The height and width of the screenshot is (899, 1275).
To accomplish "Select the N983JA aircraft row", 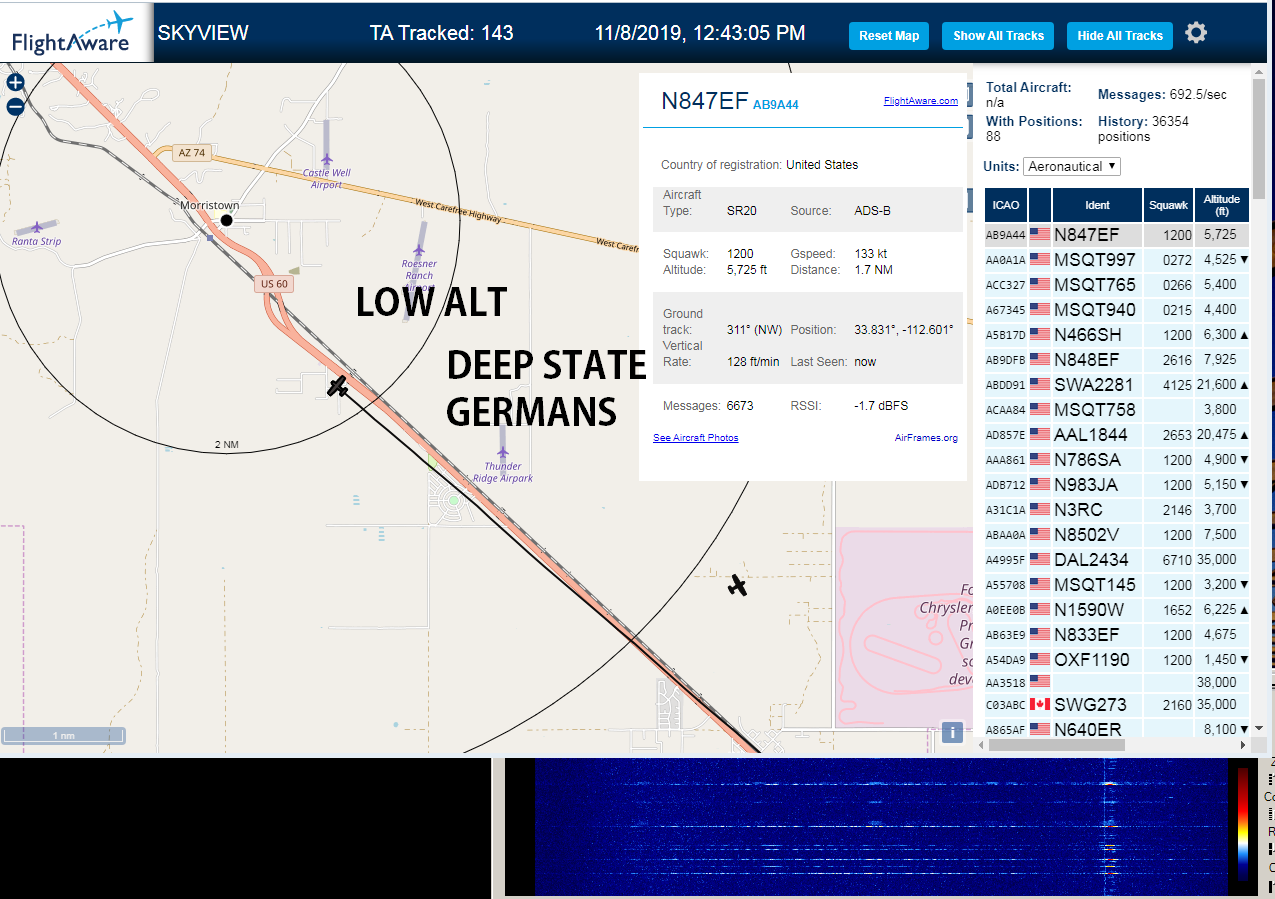I will (x=1117, y=485).
